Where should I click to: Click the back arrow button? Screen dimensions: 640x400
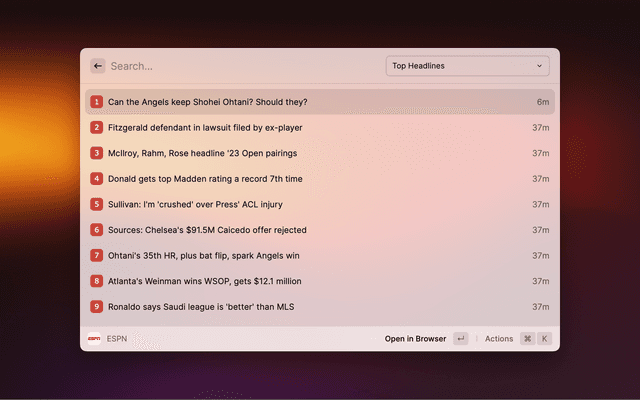click(98, 66)
